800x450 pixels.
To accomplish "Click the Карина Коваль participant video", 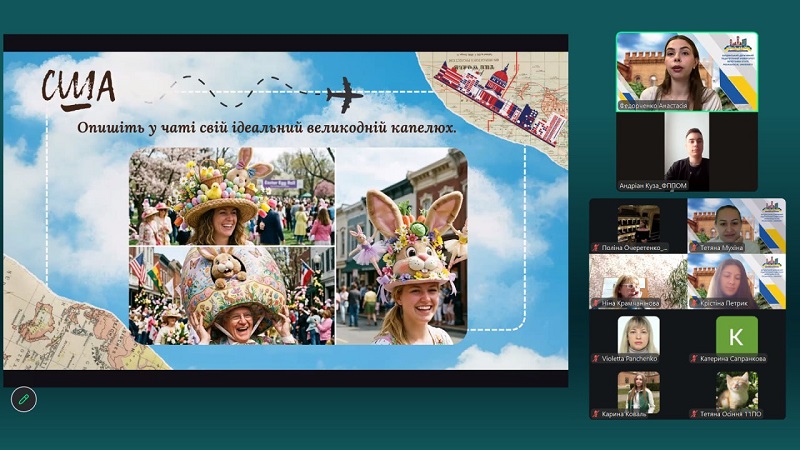I will 638,390.
